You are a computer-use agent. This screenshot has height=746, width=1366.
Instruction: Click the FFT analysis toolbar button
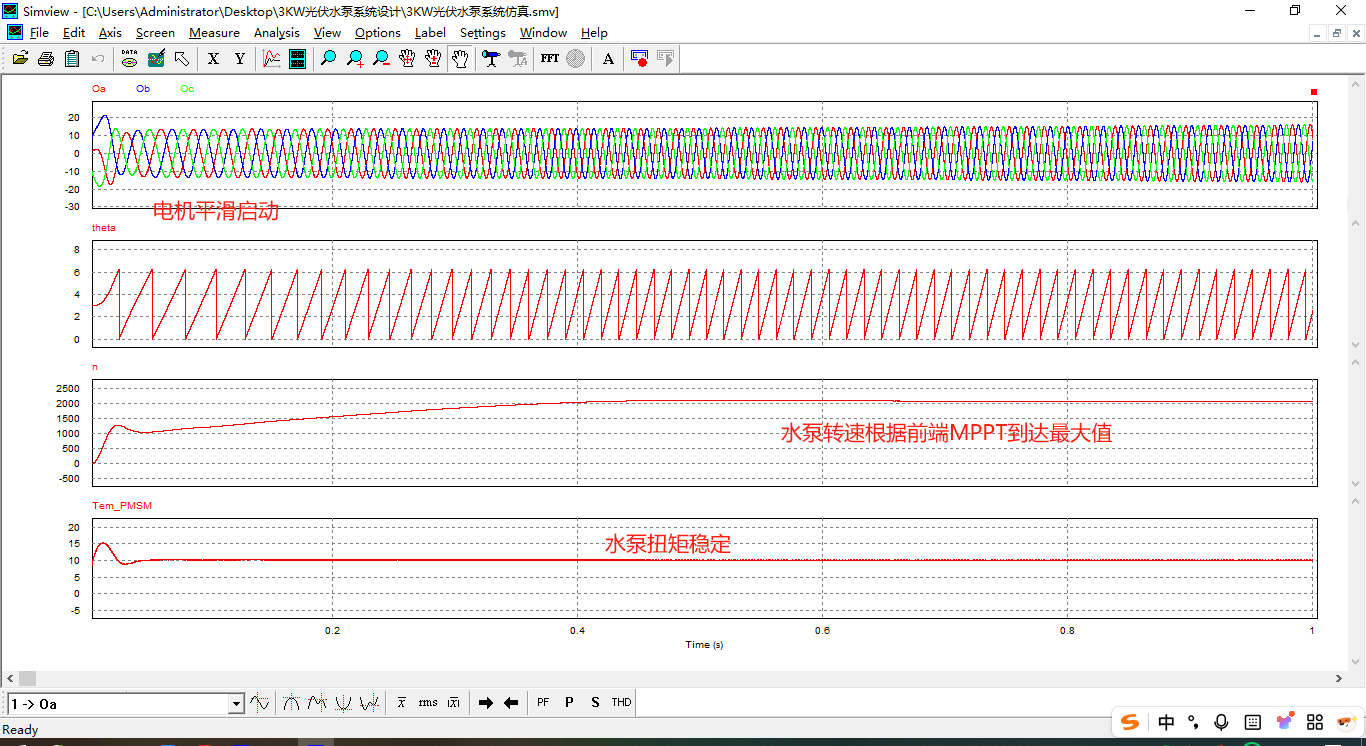coord(550,59)
